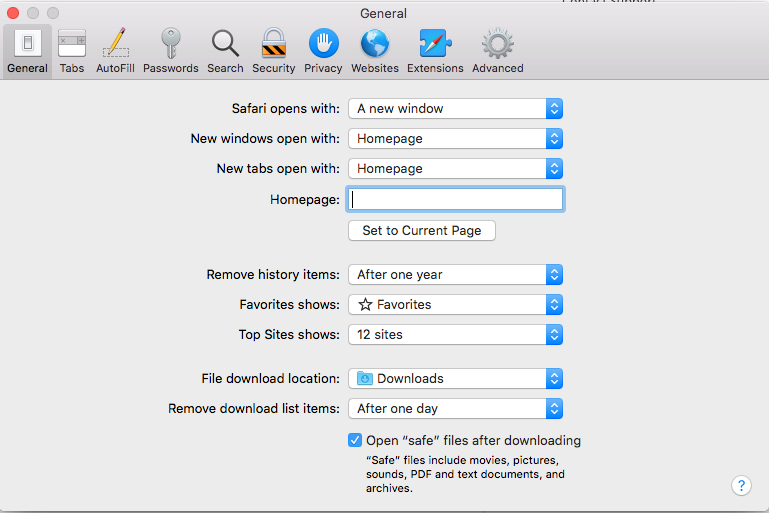This screenshot has width=769, height=513.
Task: Open Passwords key icon pane
Action: tap(171, 51)
